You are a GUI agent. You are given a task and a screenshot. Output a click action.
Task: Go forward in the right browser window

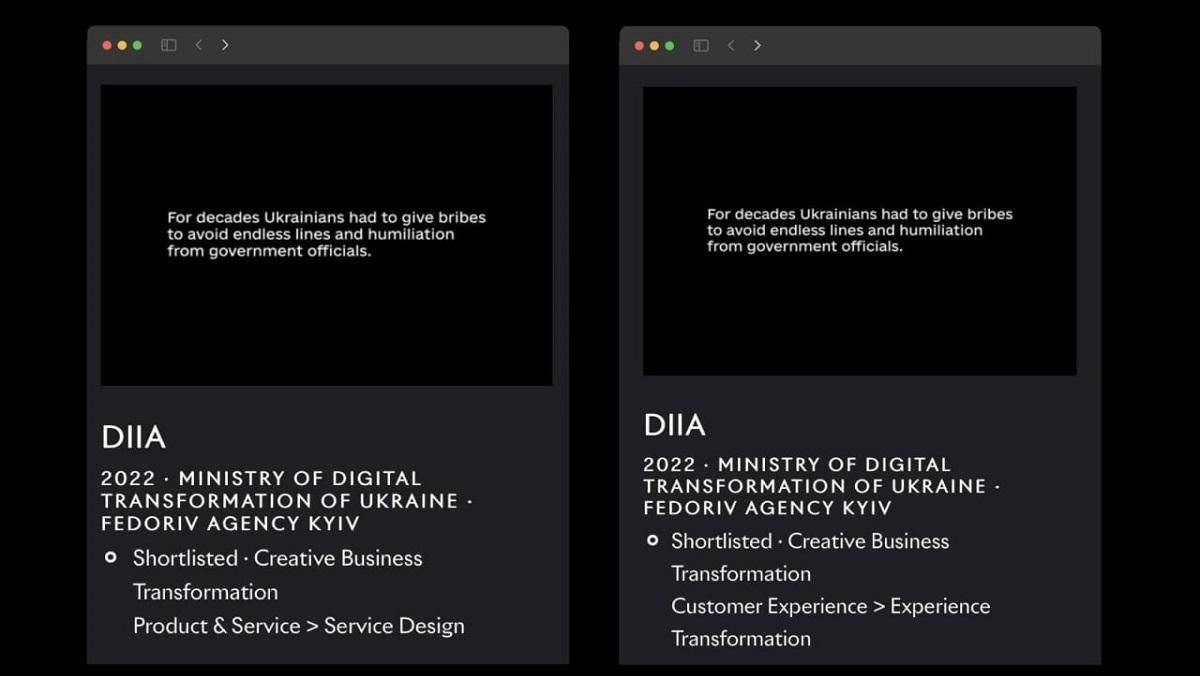(757, 45)
